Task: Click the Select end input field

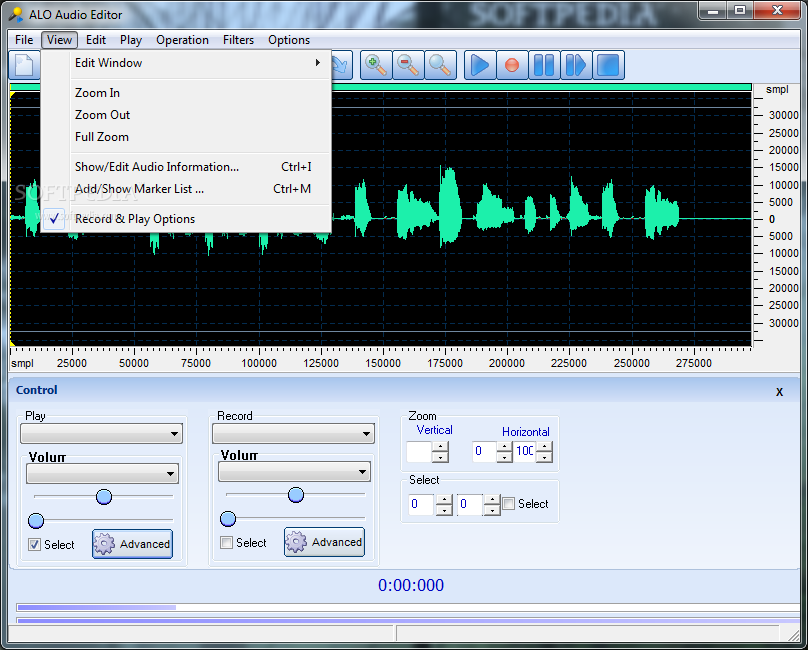Action: pyautogui.click(x=470, y=504)
